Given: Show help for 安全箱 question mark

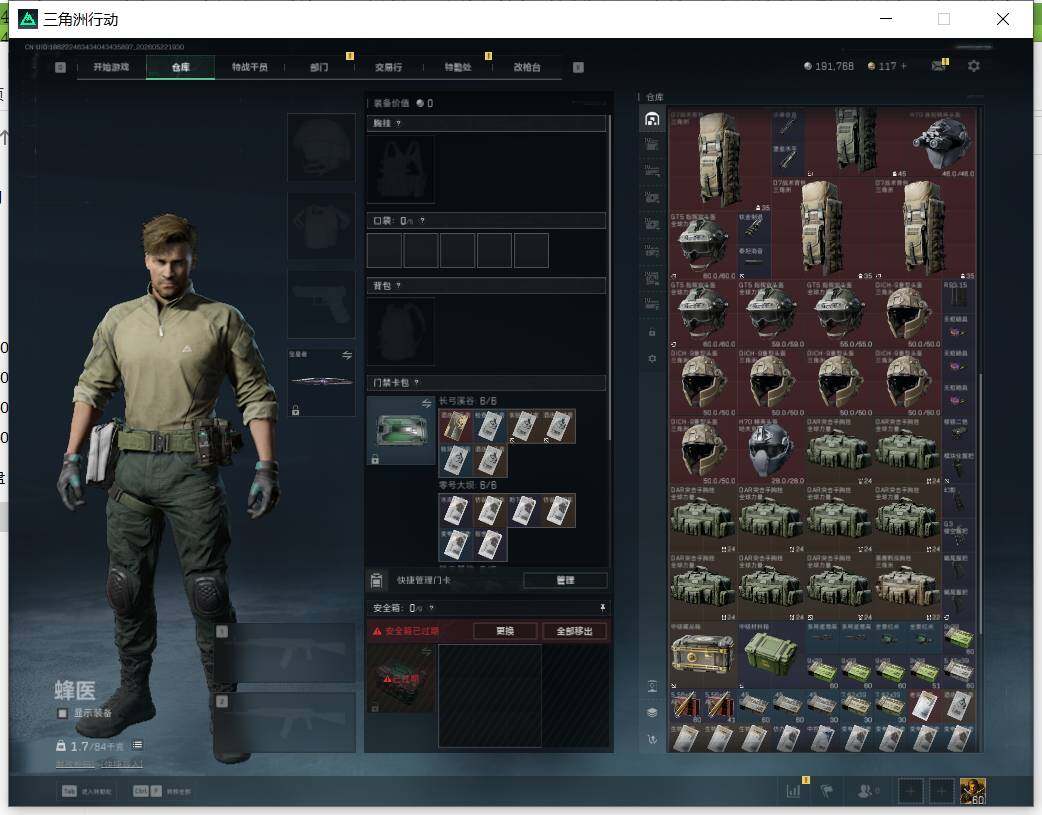Looking at the screenshot, I should coord(431,608).
